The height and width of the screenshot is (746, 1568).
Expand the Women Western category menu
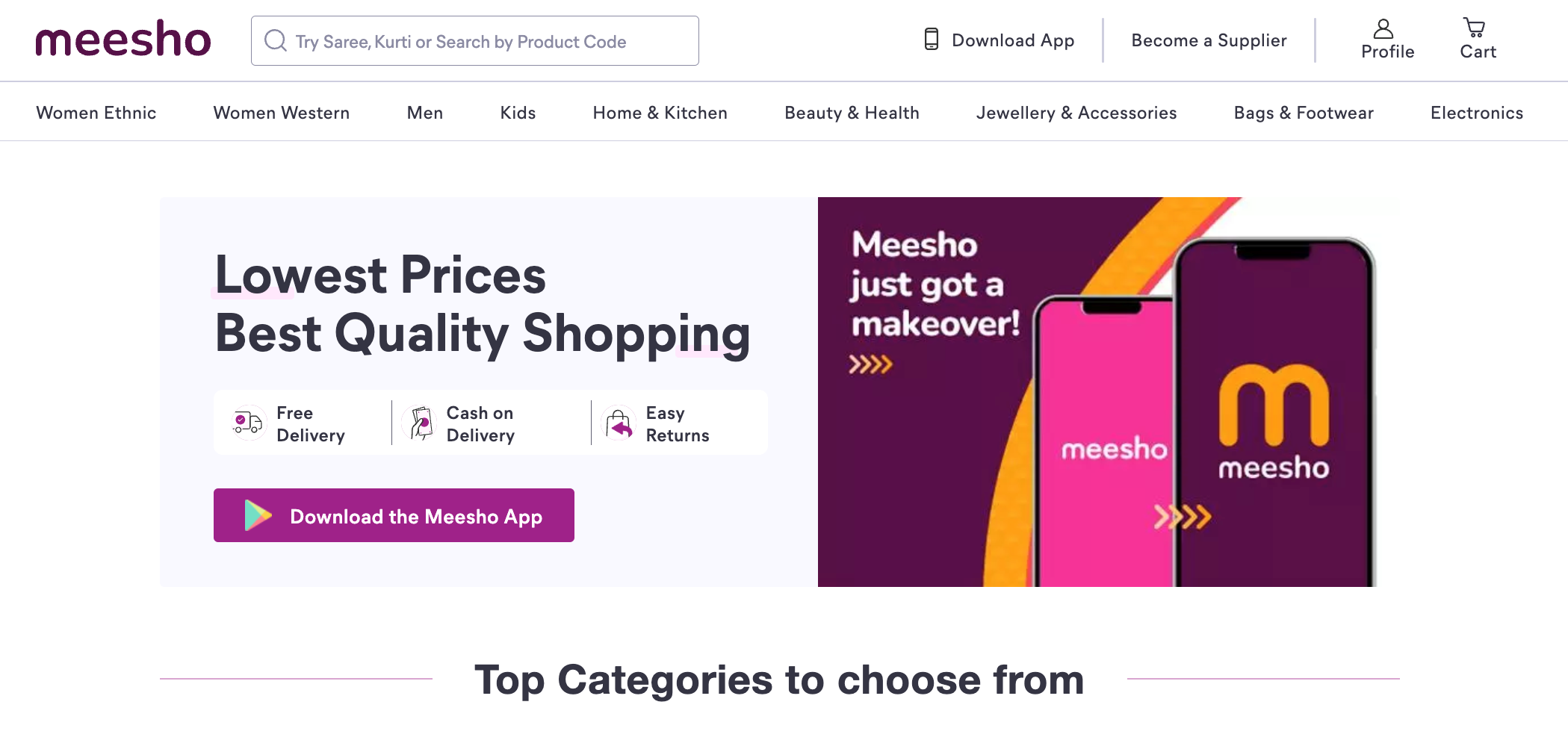click(x=281, y=113)
